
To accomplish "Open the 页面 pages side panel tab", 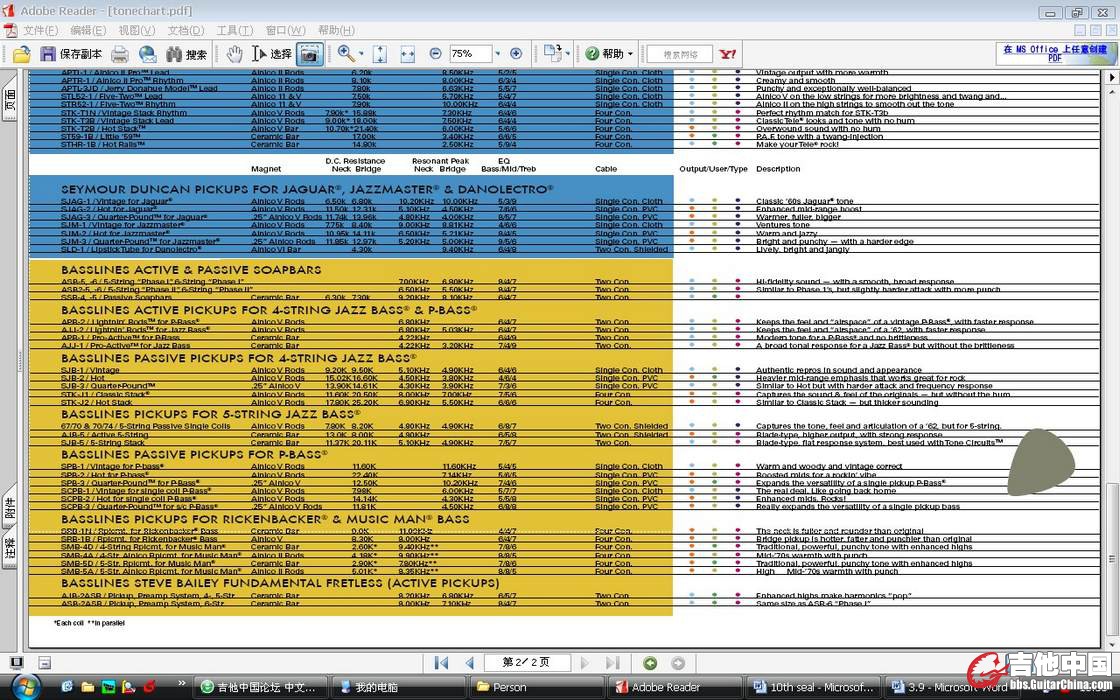I will pos(9,101).
